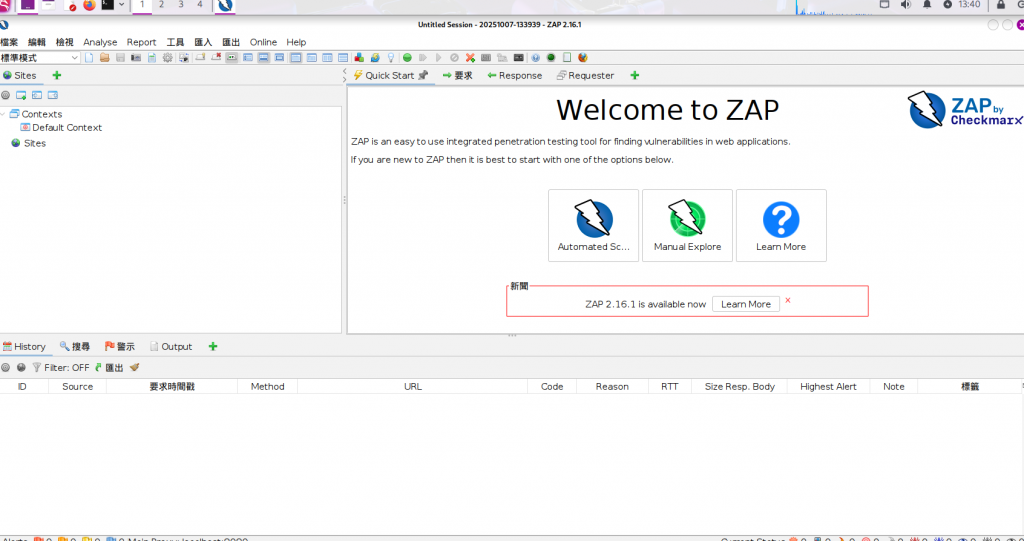Screen dimensions: 1024x541
Task: Sort history by the Method column header
Action: coord(267,386)
